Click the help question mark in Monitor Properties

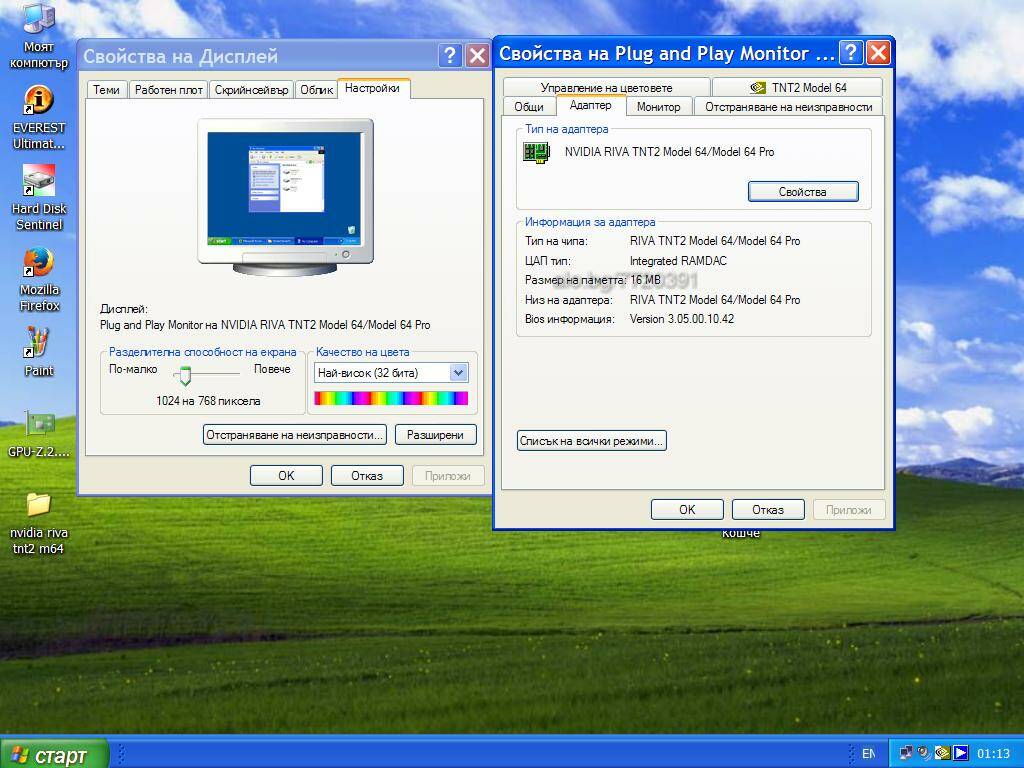pyautogui.click(x=850, y=52)
